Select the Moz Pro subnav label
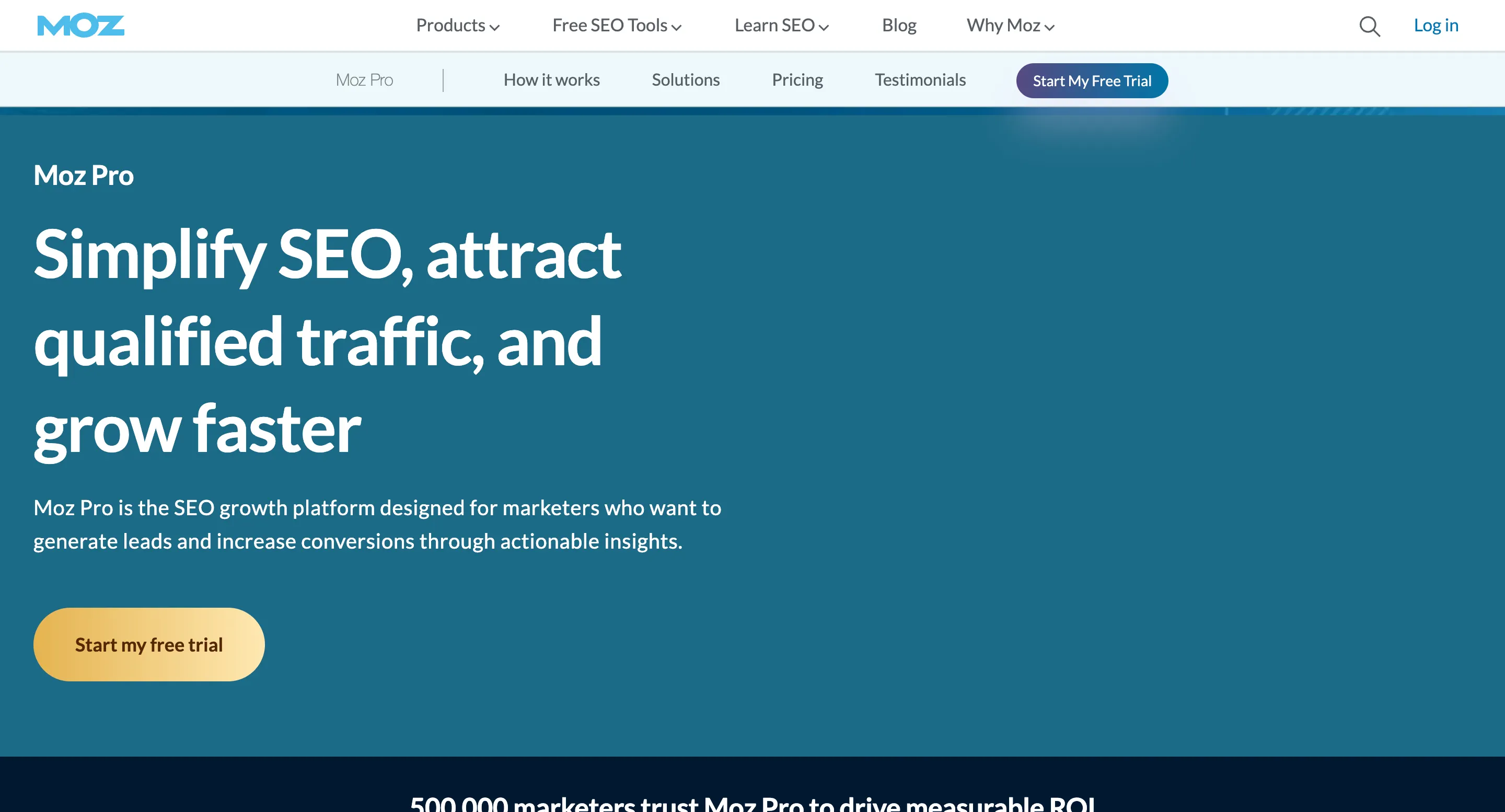 [364, 80]
